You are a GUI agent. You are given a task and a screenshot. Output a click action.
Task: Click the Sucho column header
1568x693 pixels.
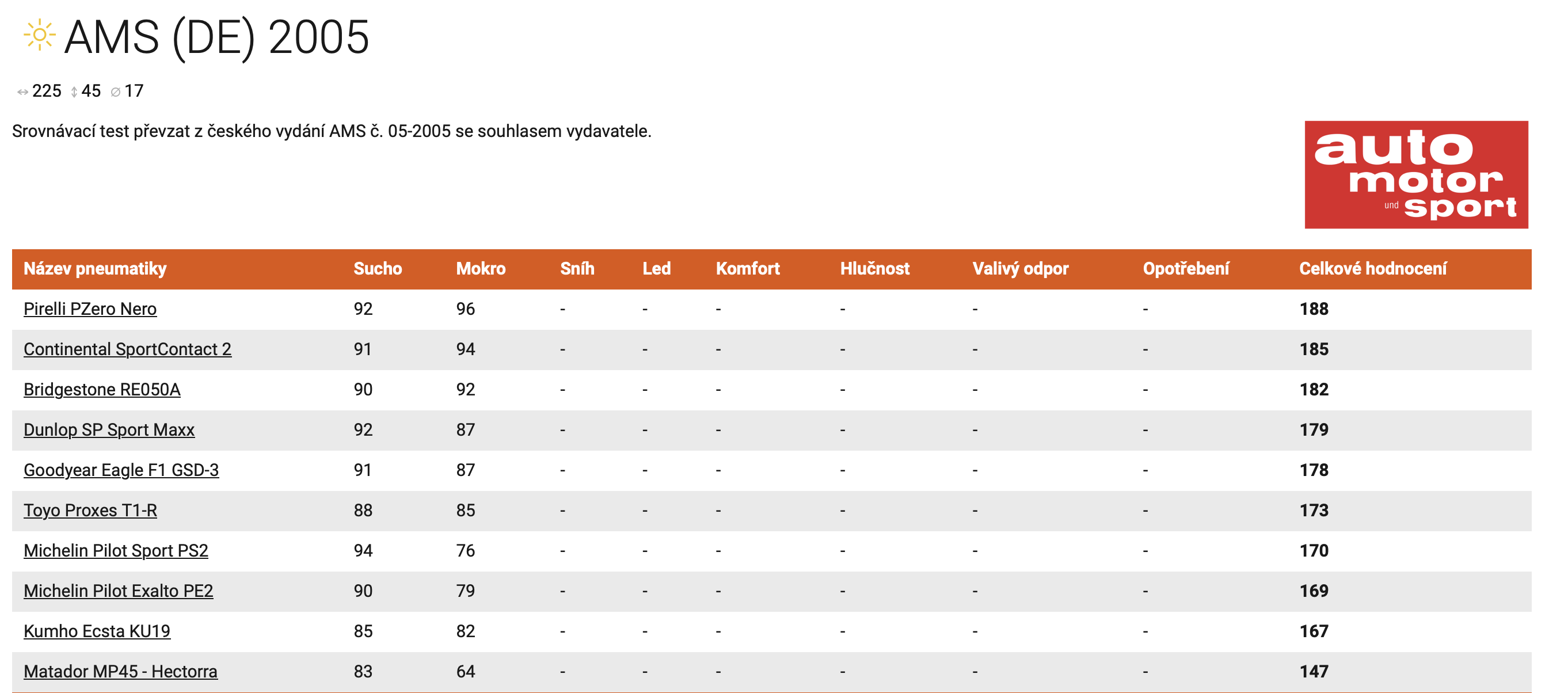pos(378,269)
